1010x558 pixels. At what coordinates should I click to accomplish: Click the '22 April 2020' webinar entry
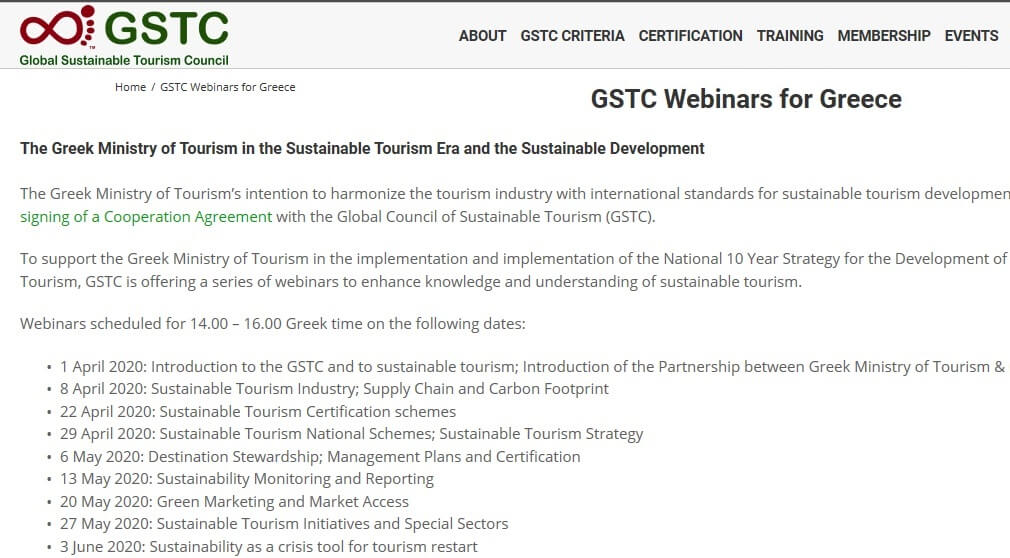[x=258, y=412]
